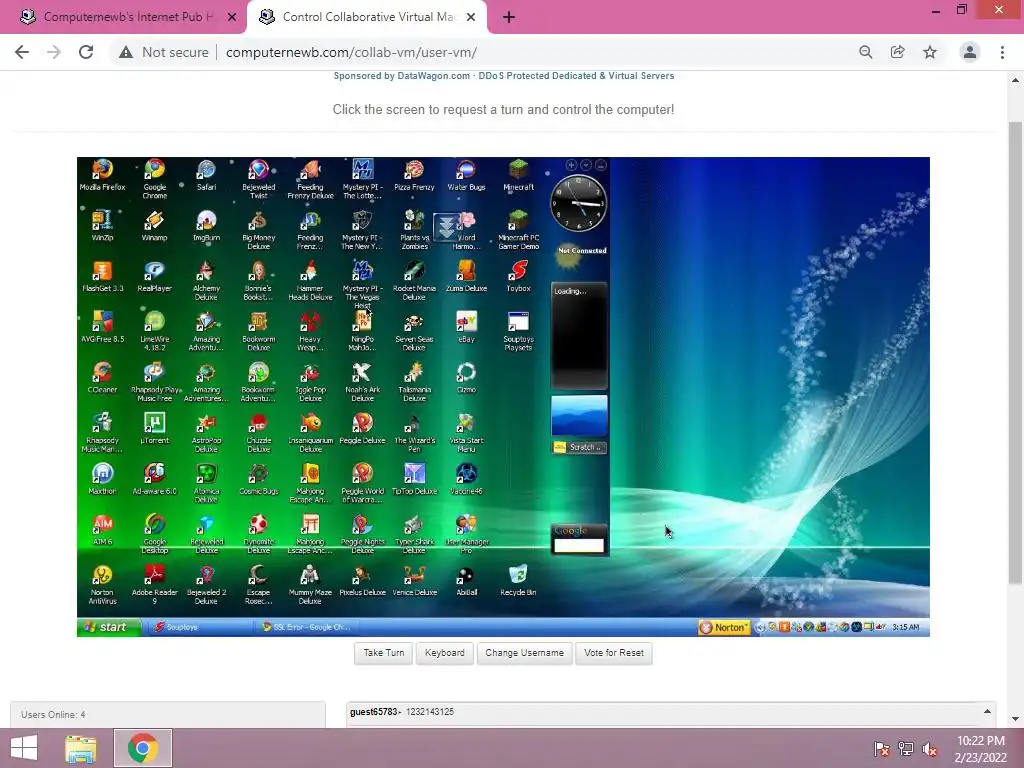Select the Adobe Reader 9 icon
Image resolution: width=1024 pixels, height=768 pixels.
pyautogui.click(x=155, y=584)
